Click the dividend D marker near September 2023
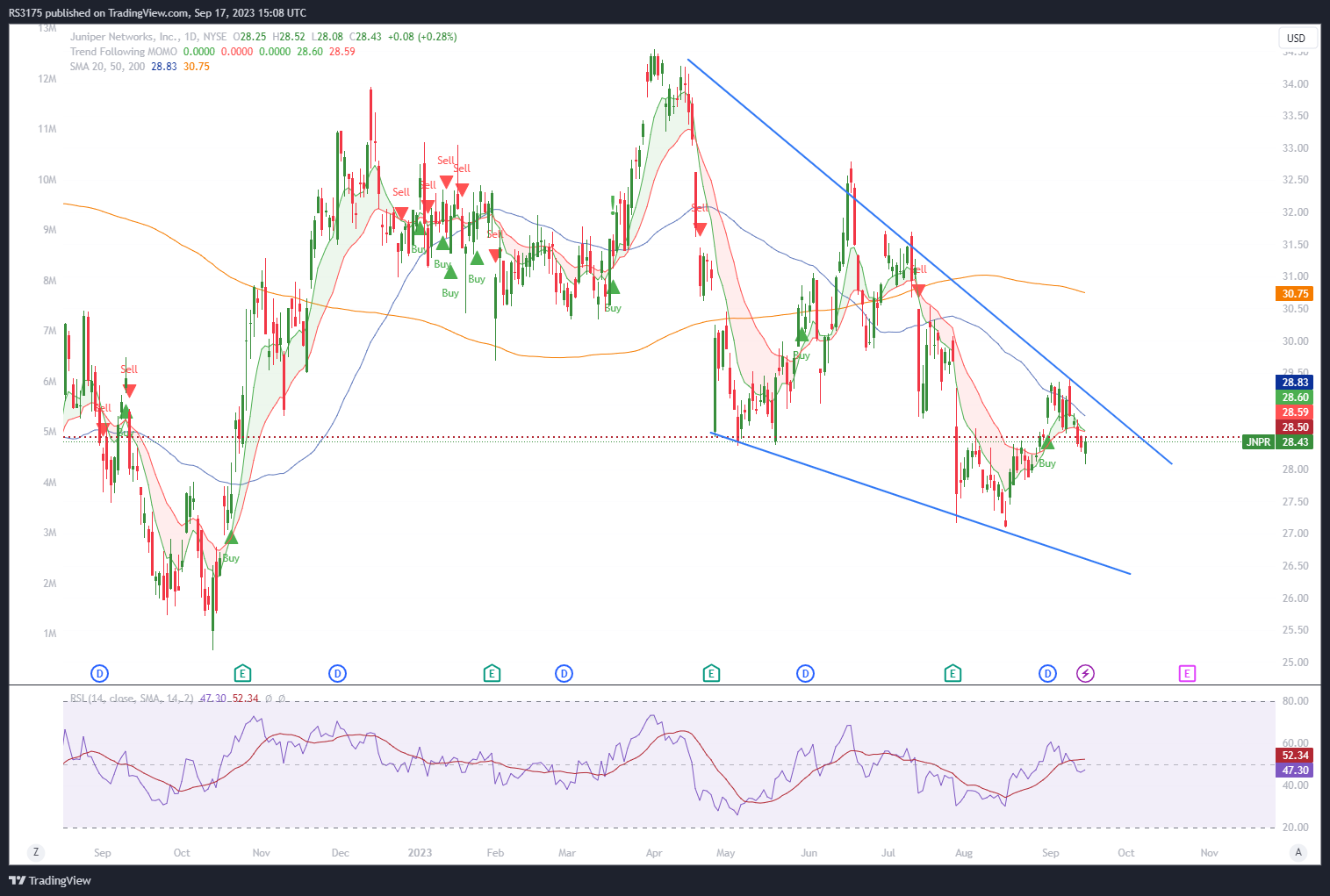 tap(1047, 674)
